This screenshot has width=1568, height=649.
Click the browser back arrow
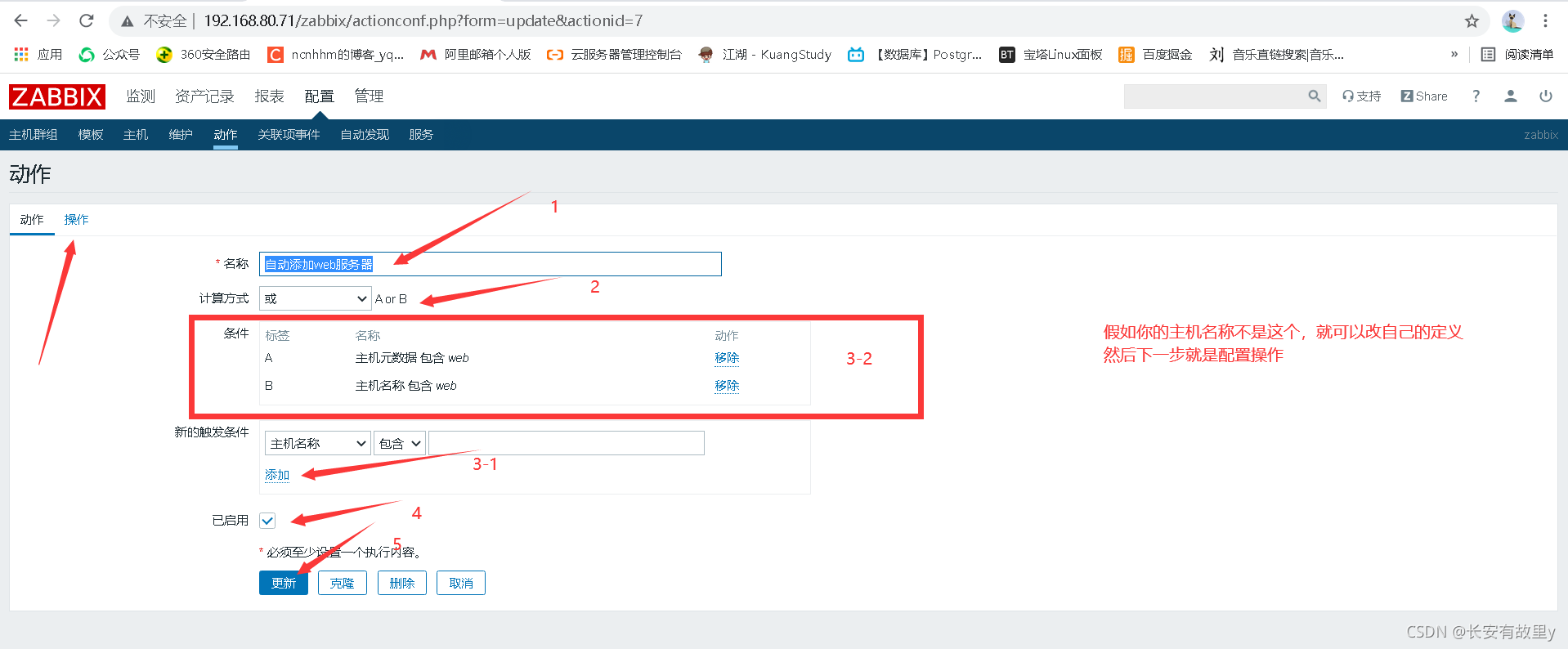(x=21, y=20)
